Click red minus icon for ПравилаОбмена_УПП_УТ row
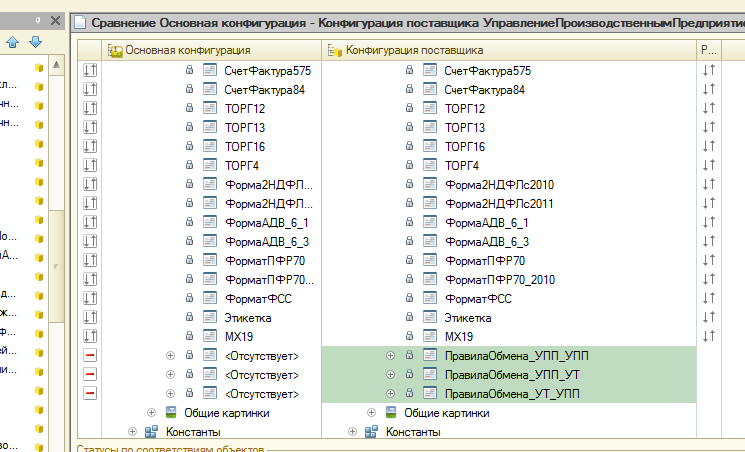This screenshot has width=745, height=452. click(90, 375)
